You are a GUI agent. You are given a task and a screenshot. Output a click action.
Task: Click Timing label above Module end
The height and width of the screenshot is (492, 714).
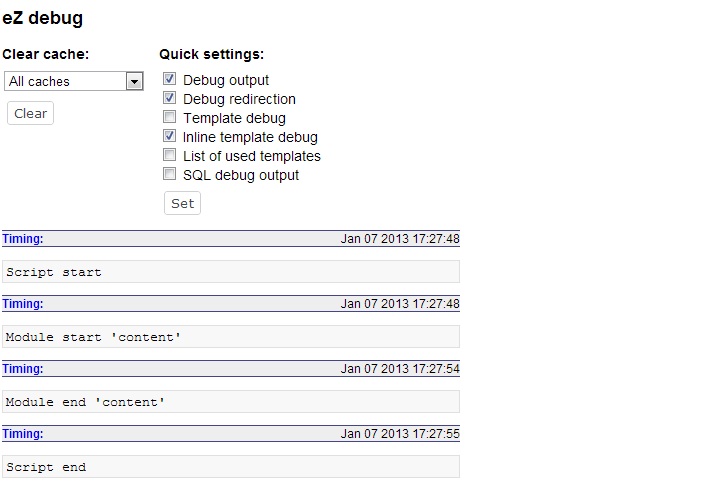(x=23, y=369)
